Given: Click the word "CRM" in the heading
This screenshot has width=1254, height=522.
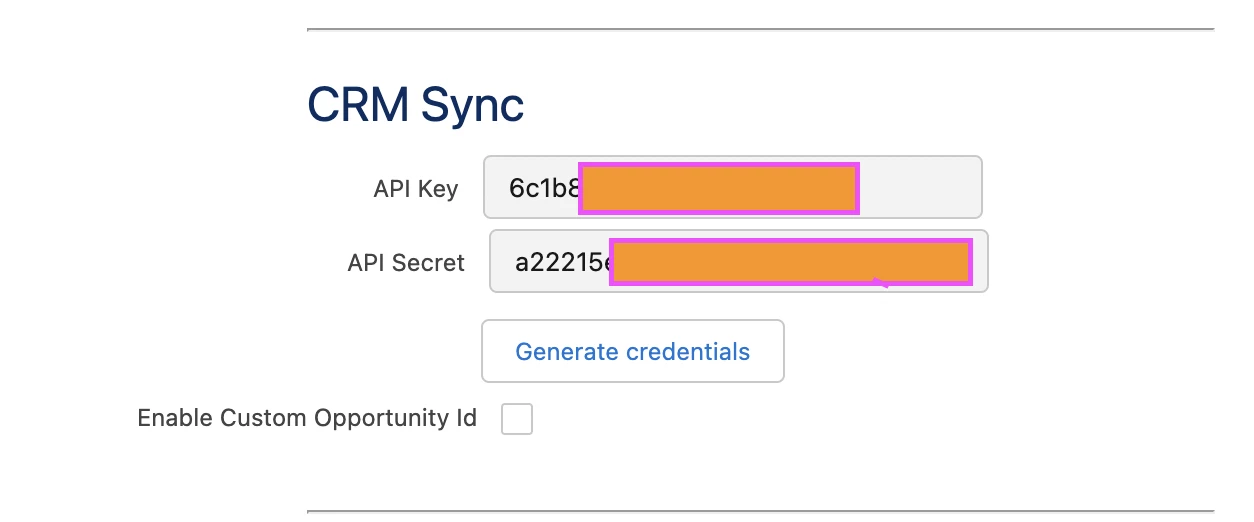Looking at the screenshot, I should click(358, 104).
